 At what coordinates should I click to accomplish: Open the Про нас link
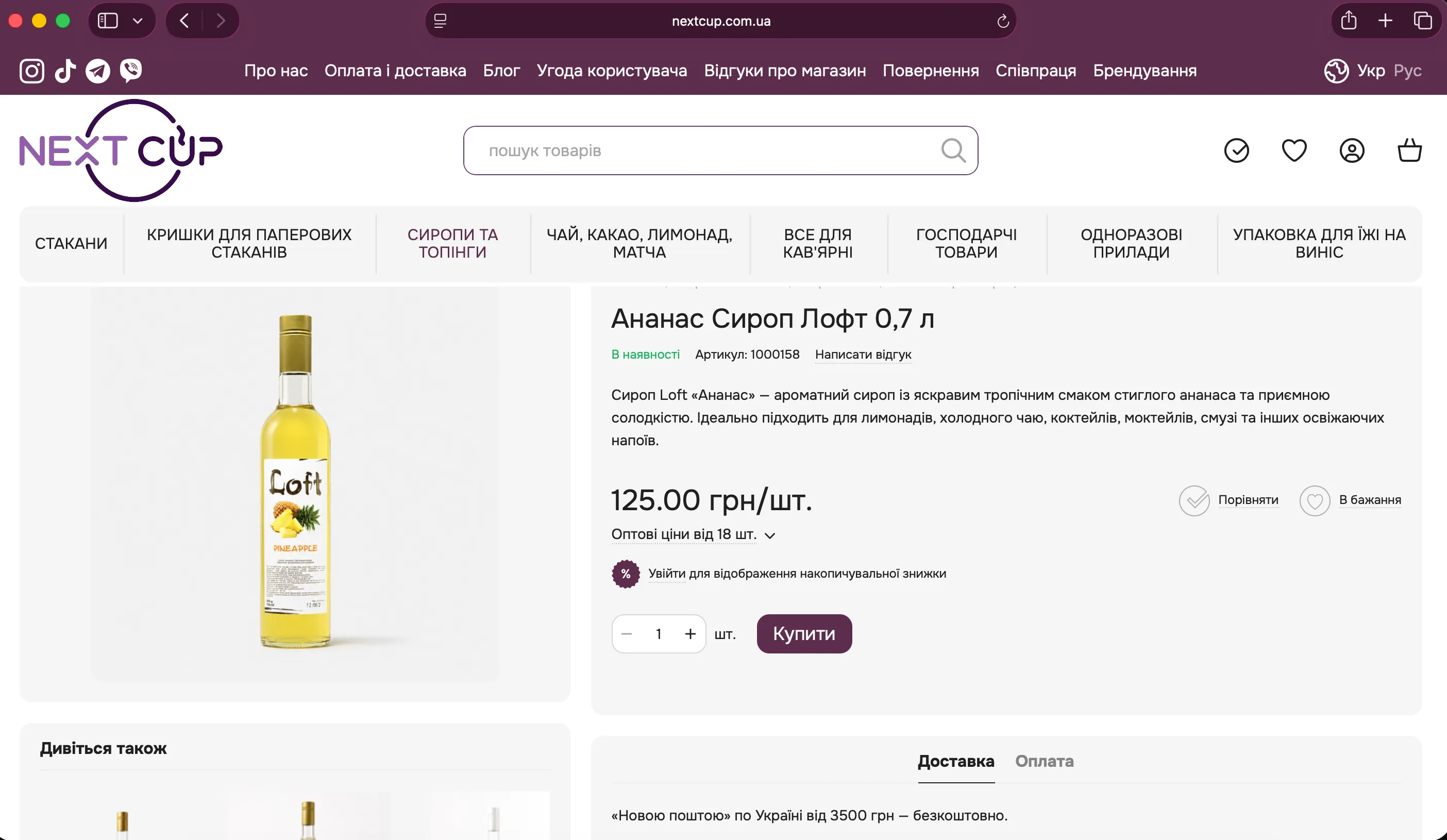point(276,71)
